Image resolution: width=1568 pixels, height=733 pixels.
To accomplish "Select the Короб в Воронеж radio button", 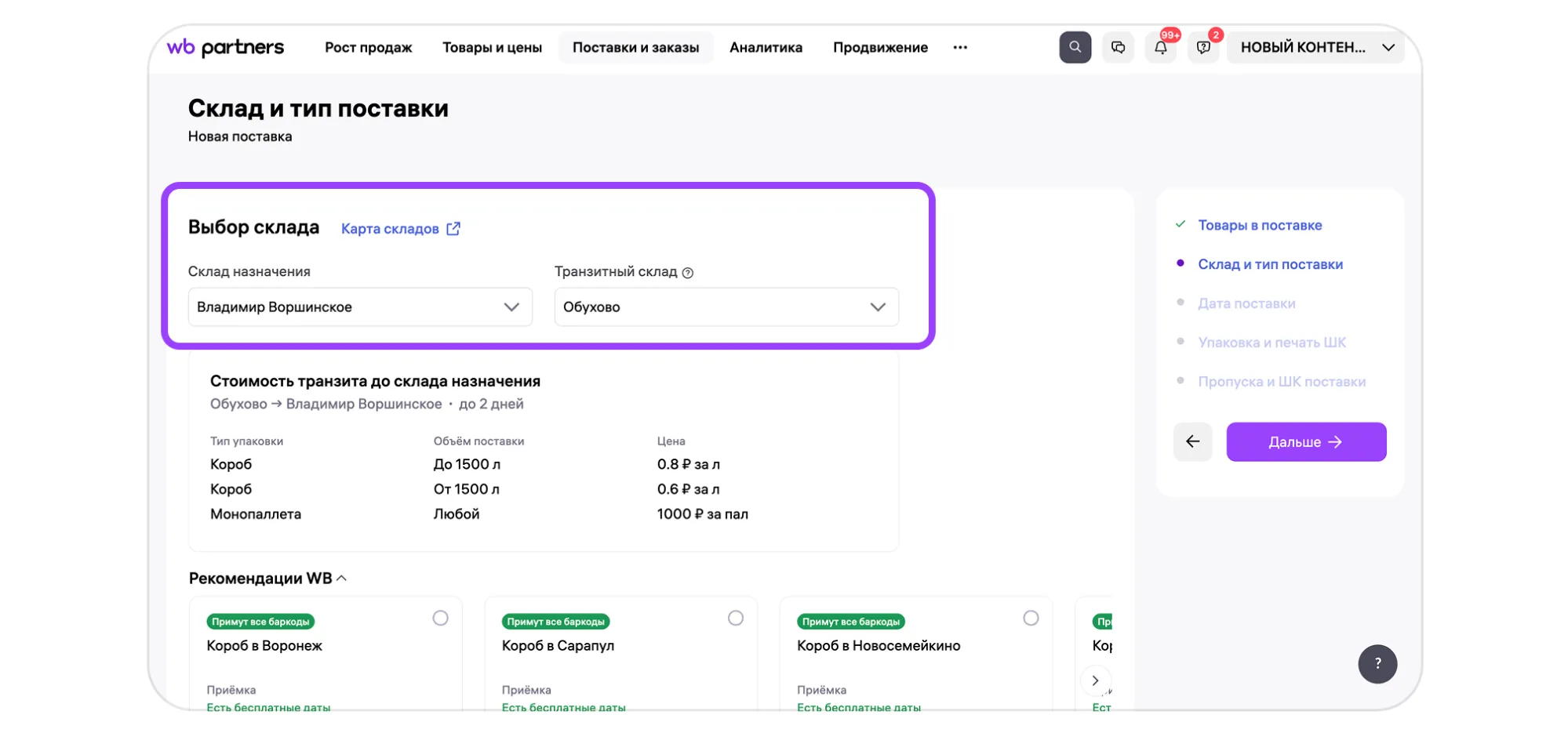I will coord(440,618).
